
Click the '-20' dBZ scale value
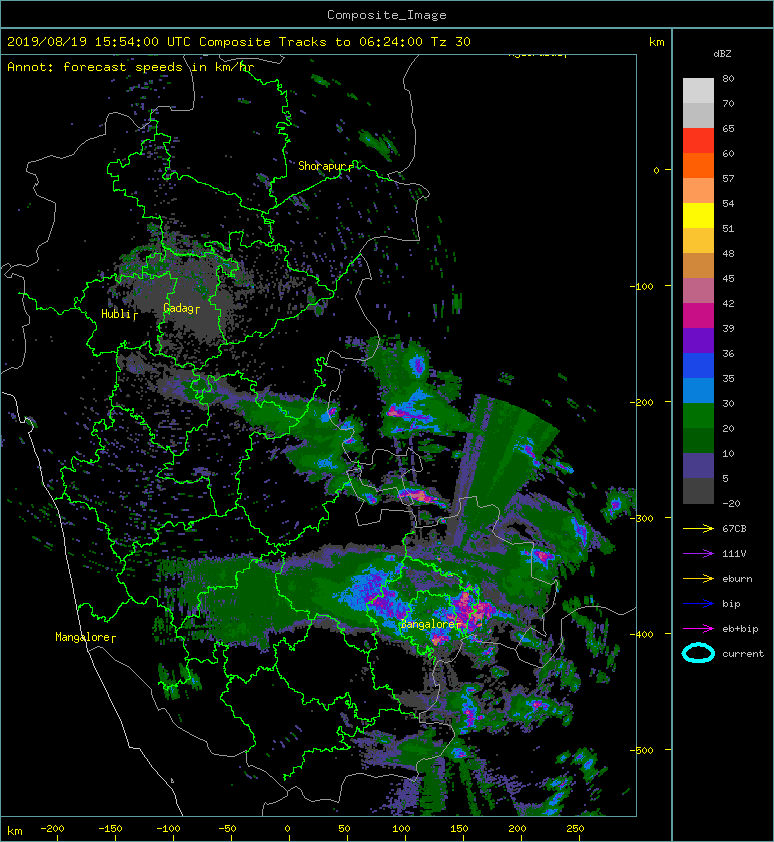coord(731,504)
